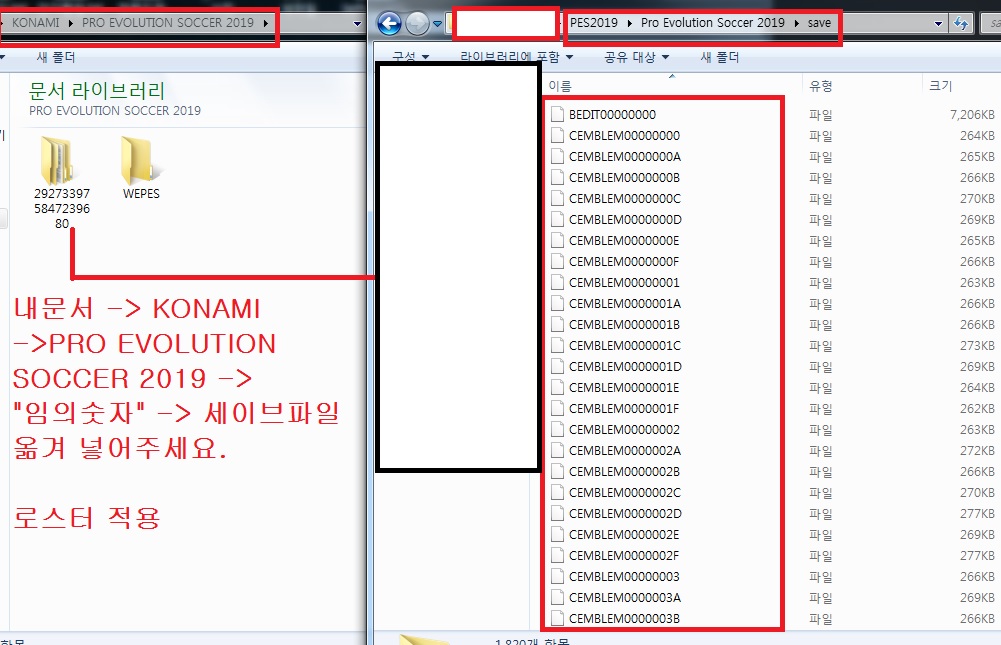Go to Pro Evolution Soccer 2019 breadcrumb in right window

point(712,22)
